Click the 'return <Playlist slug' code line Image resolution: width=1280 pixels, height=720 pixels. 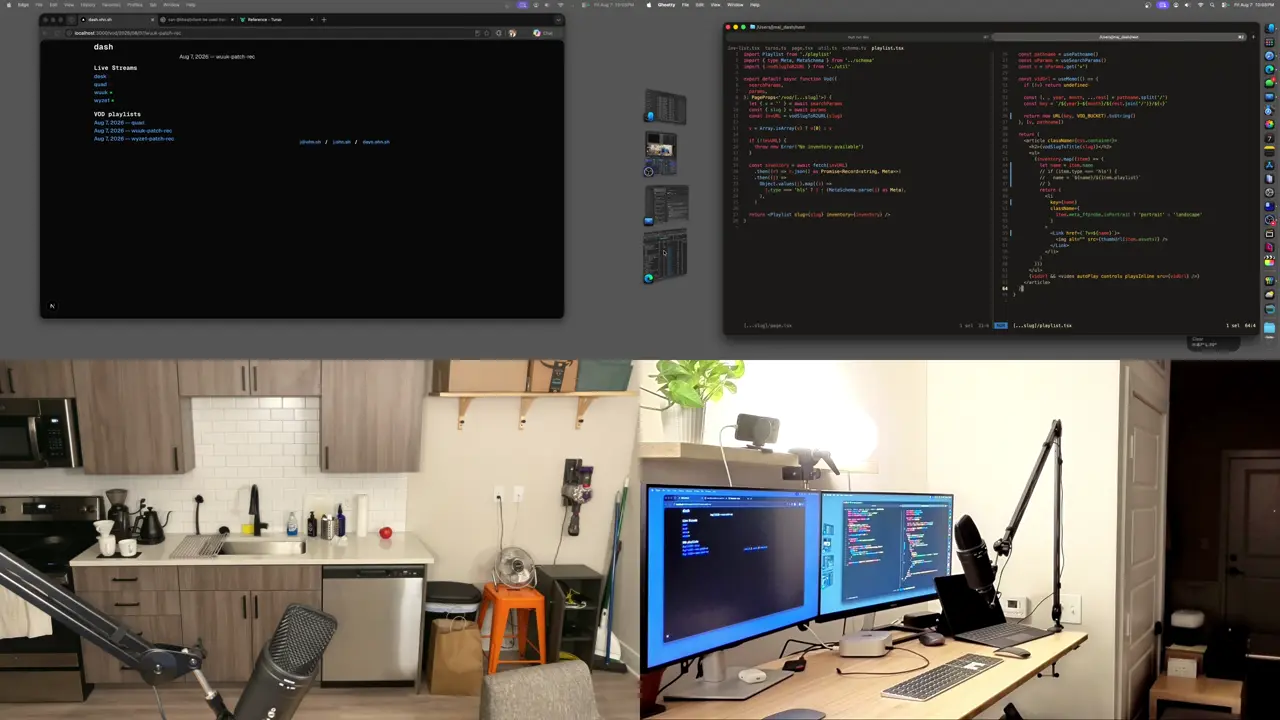(819, 215)
